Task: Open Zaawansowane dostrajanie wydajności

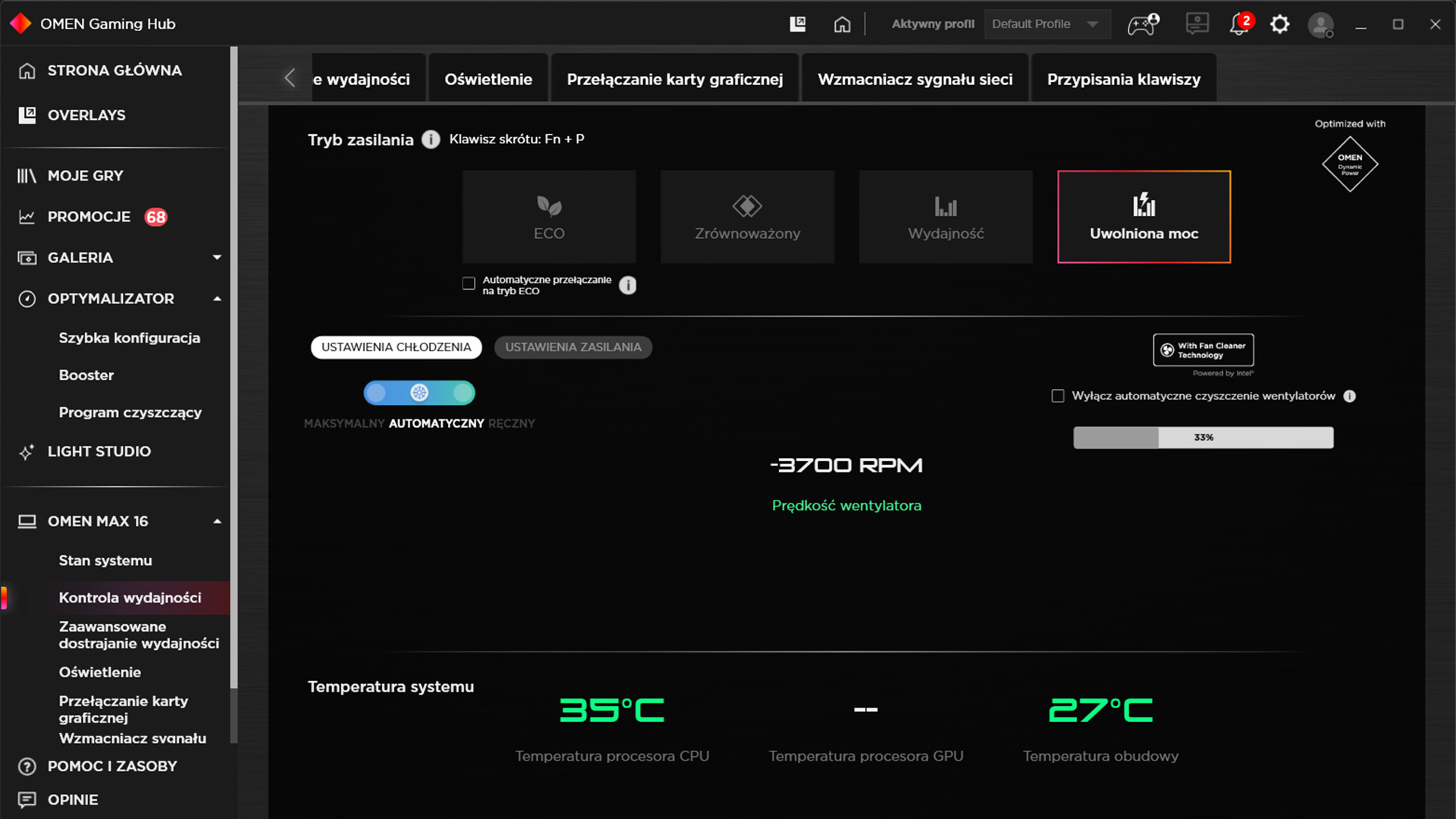Action: click(x=139, y=635)
